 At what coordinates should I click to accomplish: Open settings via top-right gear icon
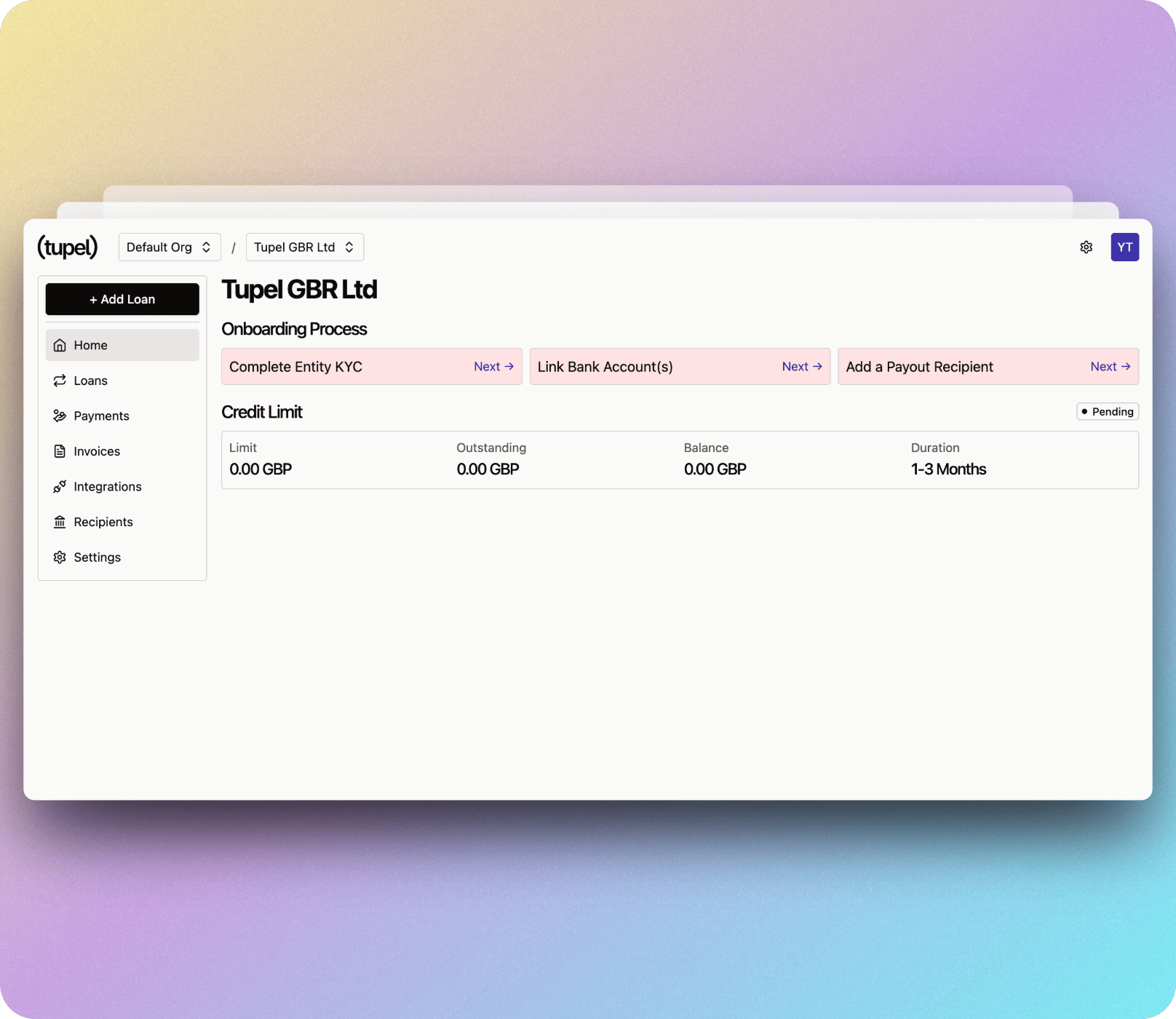pyautogui.click(x=1086, y=247)
